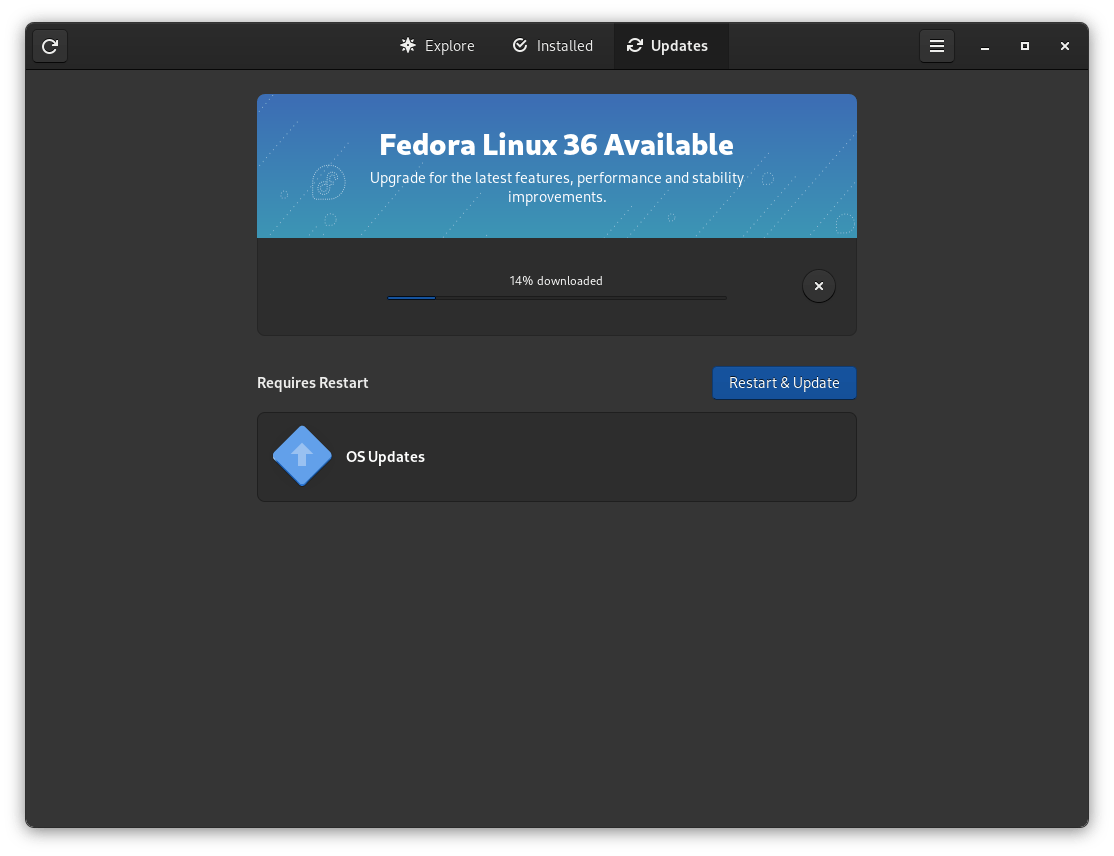Screen dimensions: 1114x856
Task: Click the Explore compass icon
Action: [x=406, y=45]
